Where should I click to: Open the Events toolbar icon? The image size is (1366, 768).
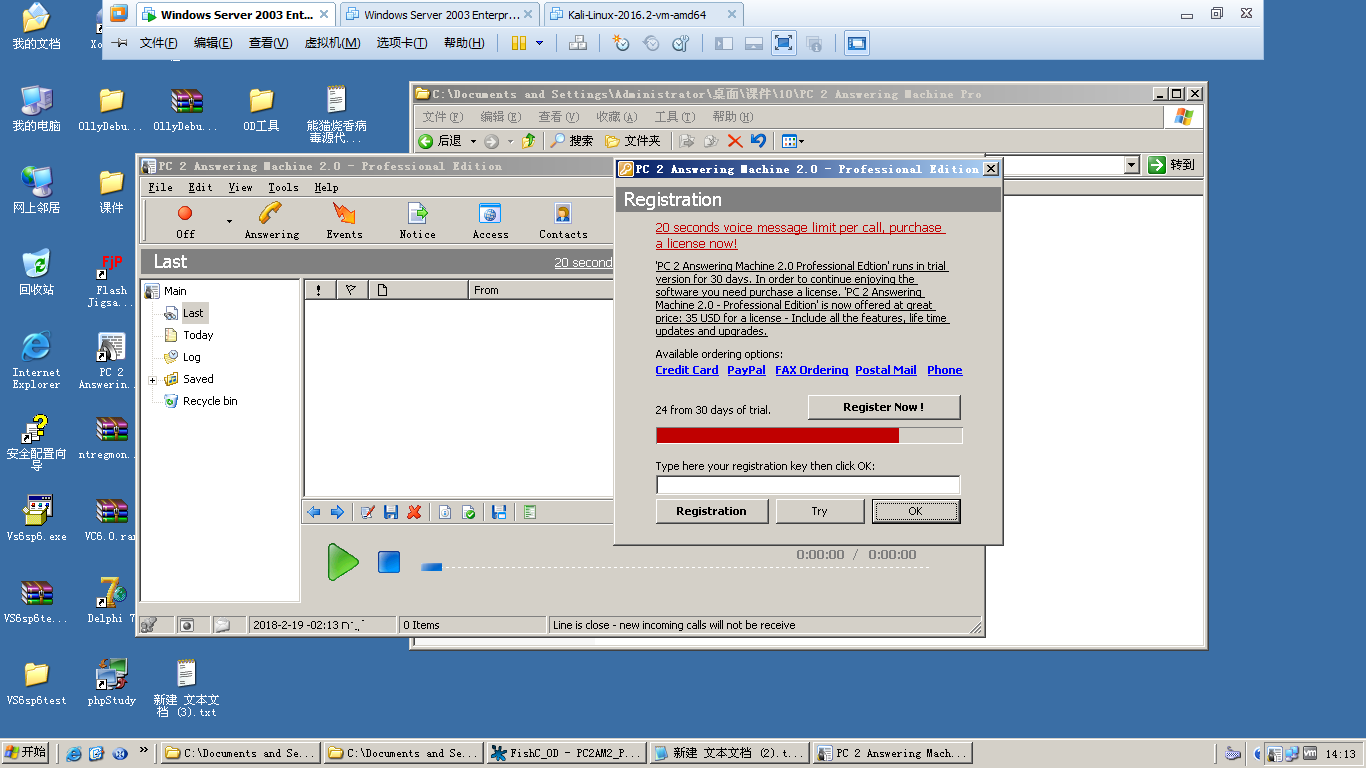pyautogui.click(x=344, y=220)
